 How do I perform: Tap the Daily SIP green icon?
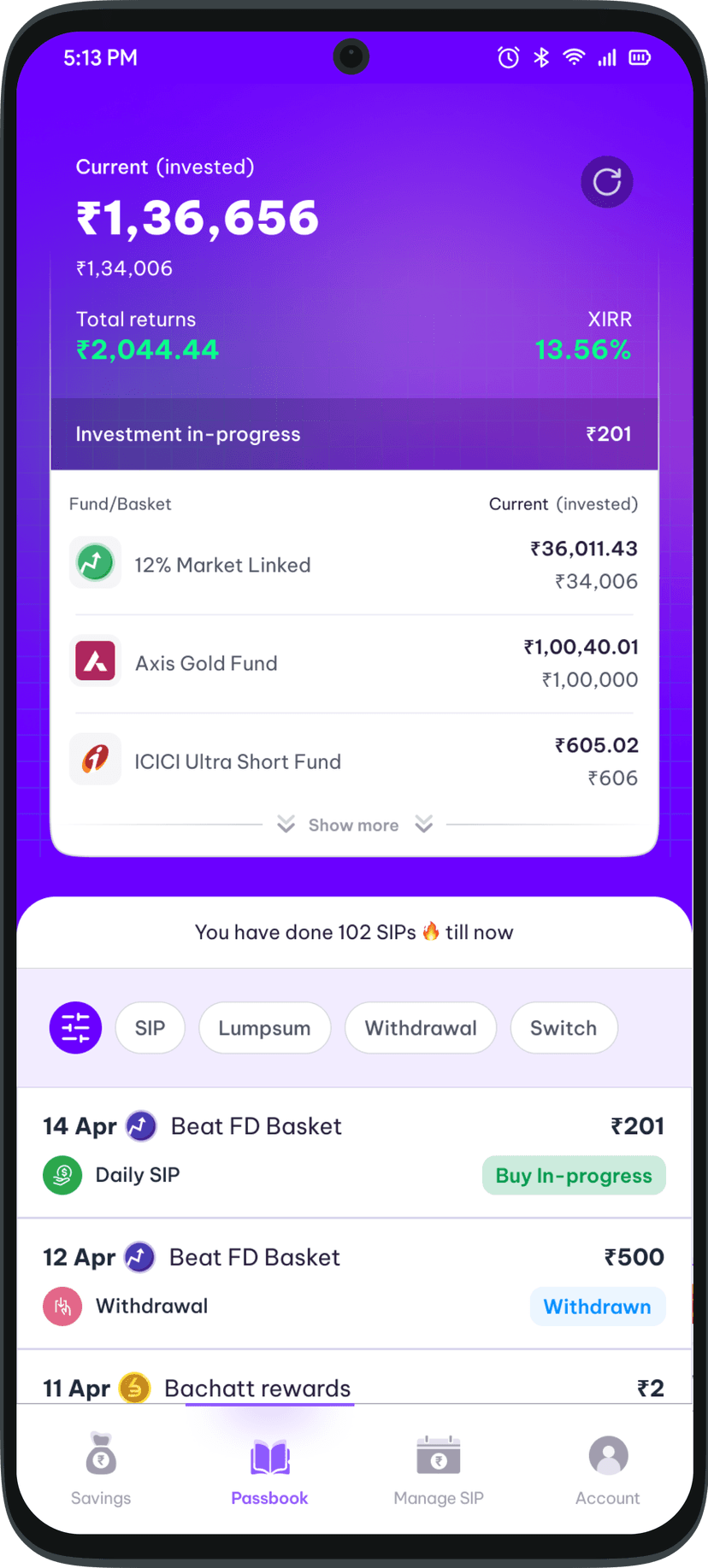point(62,1175)
